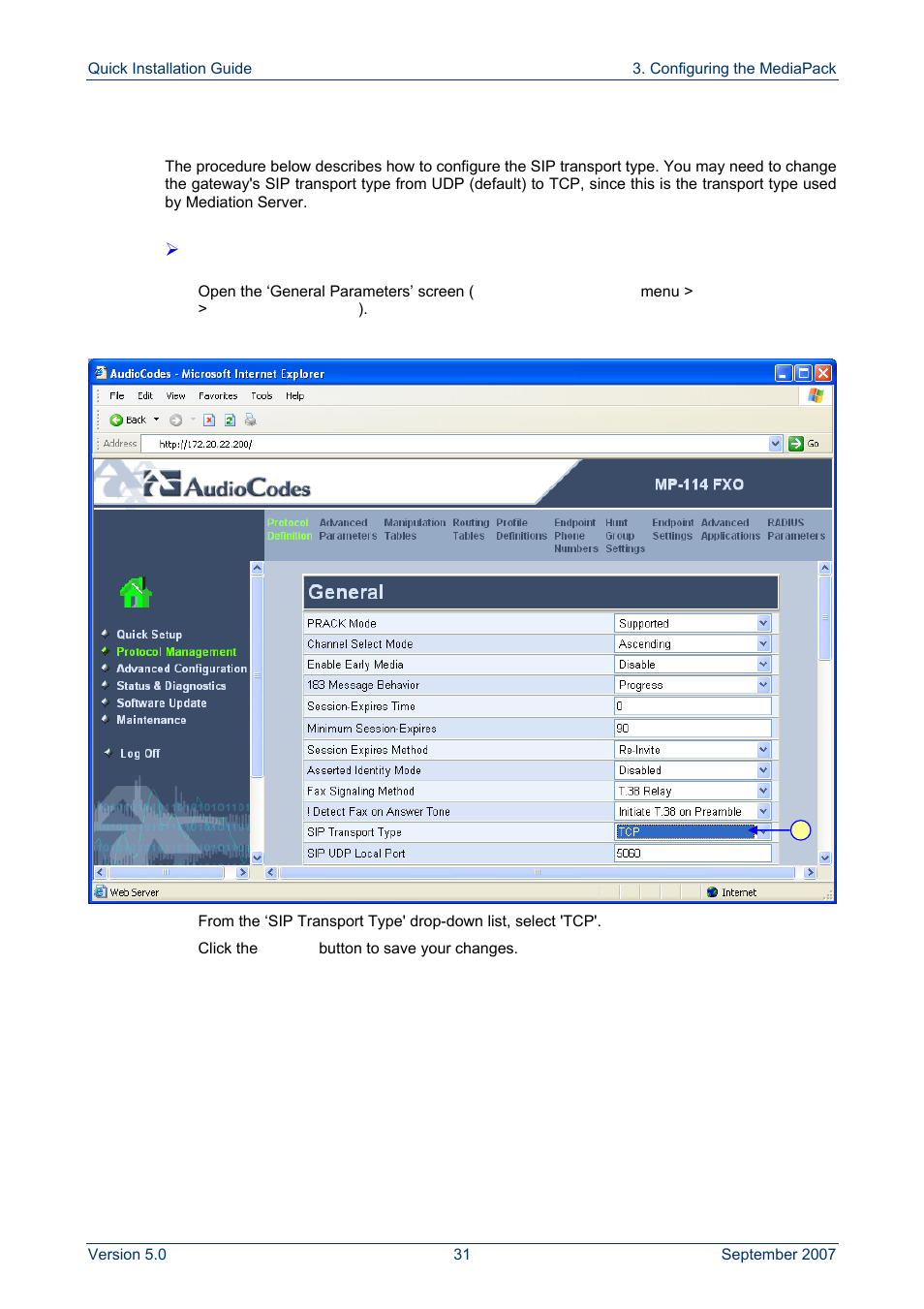Switch to Advanced Applications tab
Screen dimensions: 924x1309
pos(730,529)
